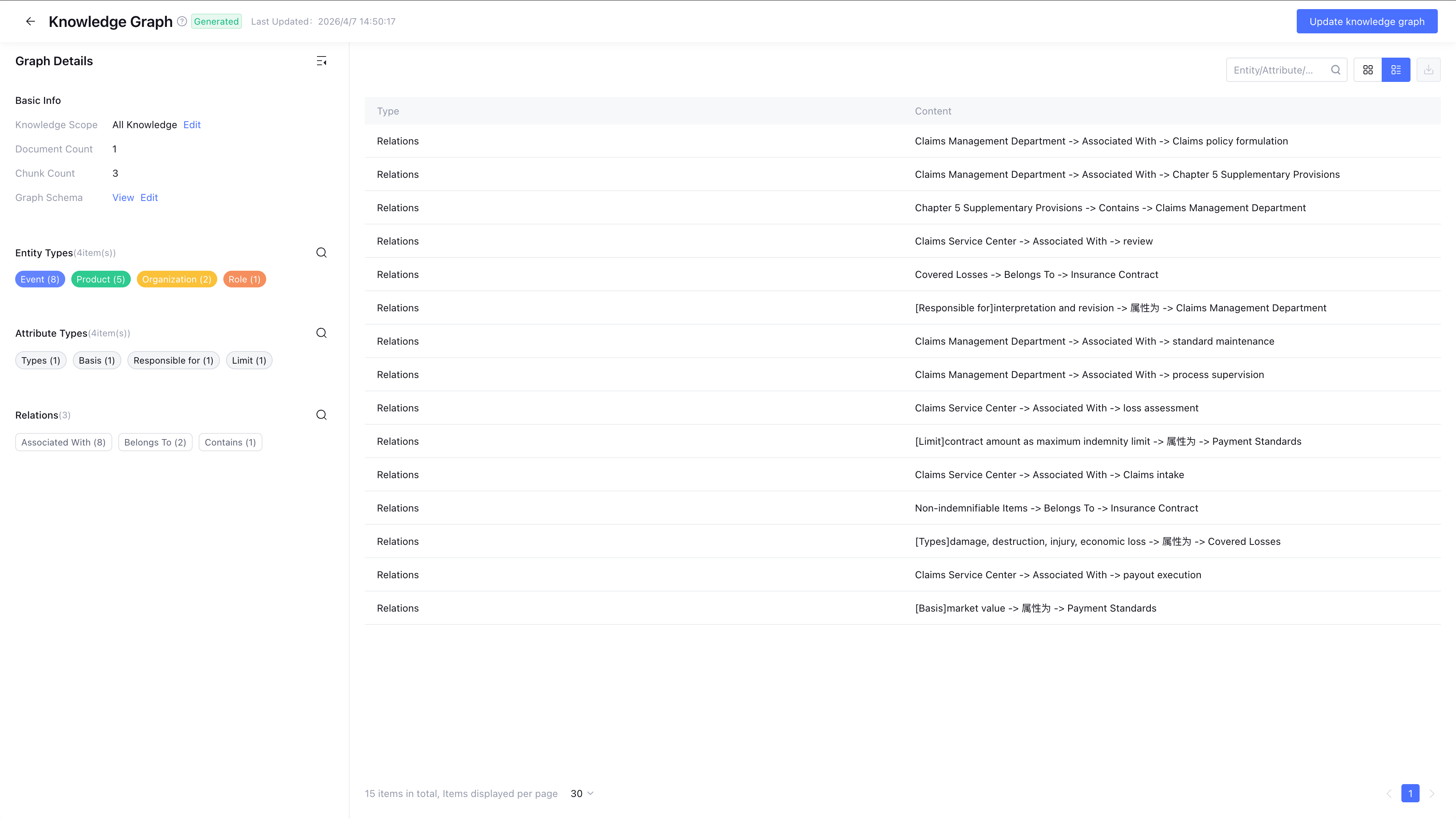Search Entity Types with magnifier icon

pyautogui.click(x=322, y=253)
